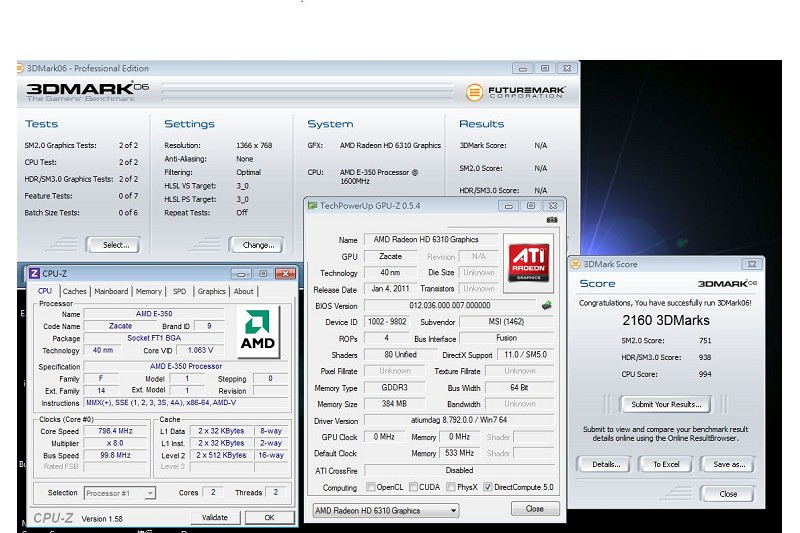Screen dimensions: 800x533
Task: Click the Core VID 1.063 V value
Action: [200, 350]
